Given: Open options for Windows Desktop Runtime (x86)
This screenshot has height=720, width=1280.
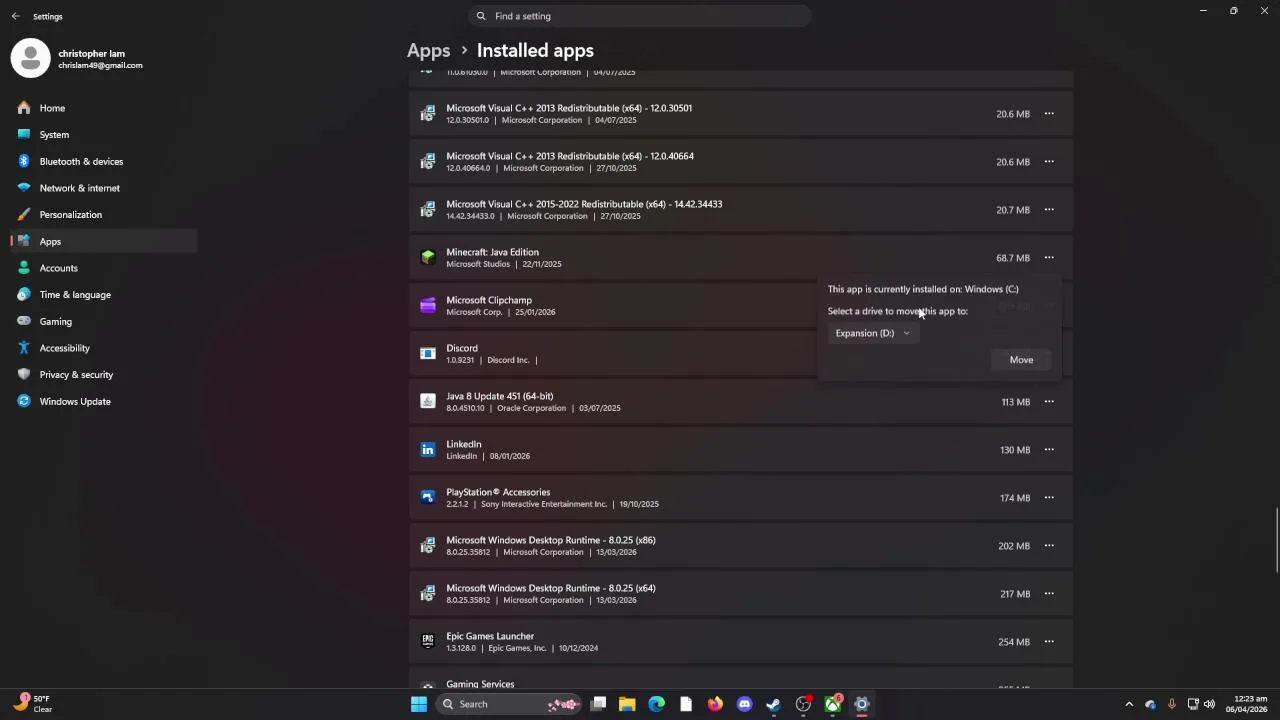Looking at the screenshot, I should point(1049,546).
